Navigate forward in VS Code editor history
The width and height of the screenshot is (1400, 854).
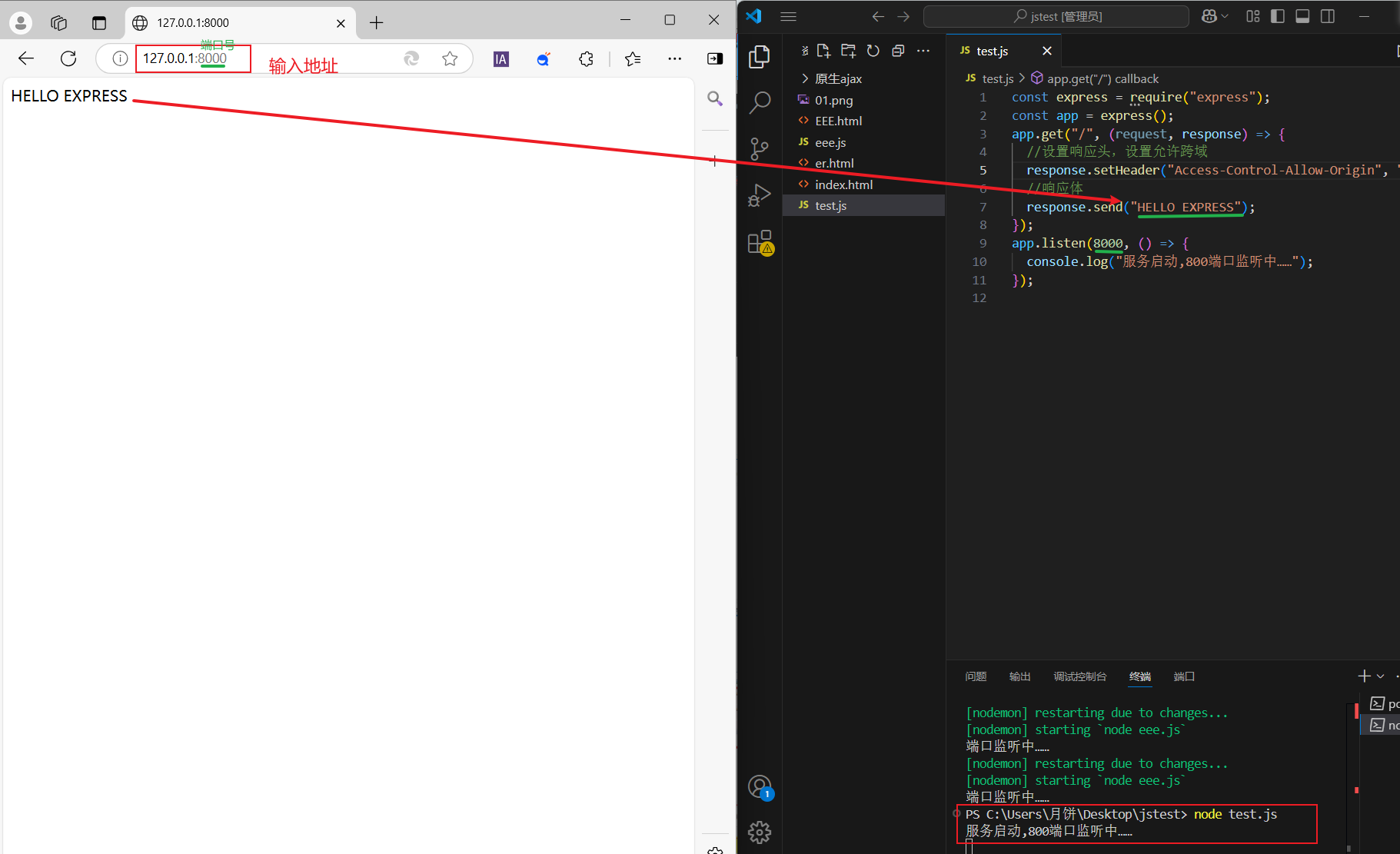tap(903, 16)
